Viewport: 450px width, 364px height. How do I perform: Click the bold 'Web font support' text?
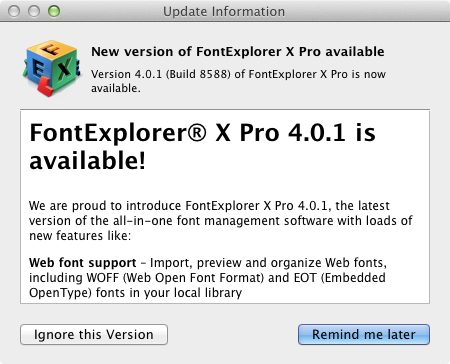coord(83,263)
